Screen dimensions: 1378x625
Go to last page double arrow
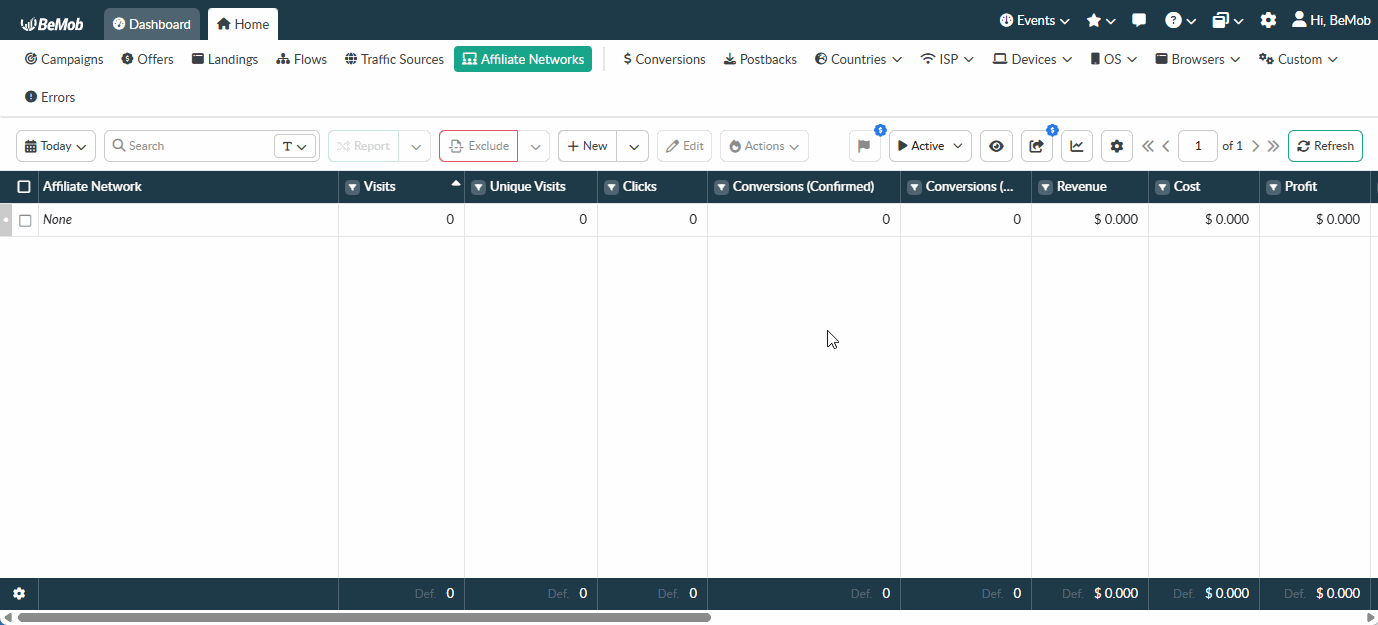tap(1273, 146)
